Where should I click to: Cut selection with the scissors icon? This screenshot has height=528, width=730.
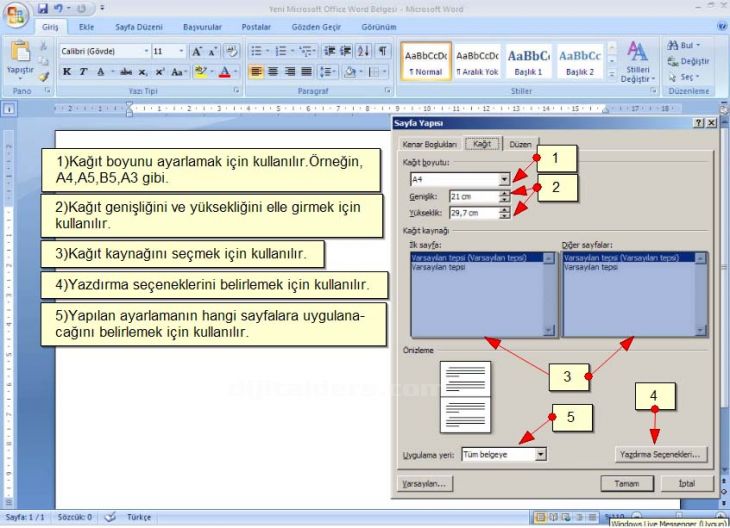[43, 46]
